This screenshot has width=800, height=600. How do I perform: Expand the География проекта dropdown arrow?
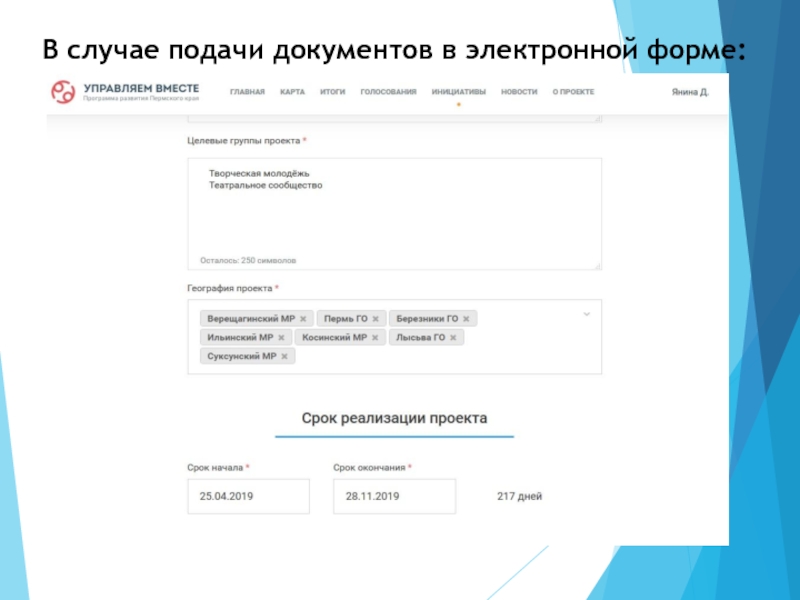[587, 315]
